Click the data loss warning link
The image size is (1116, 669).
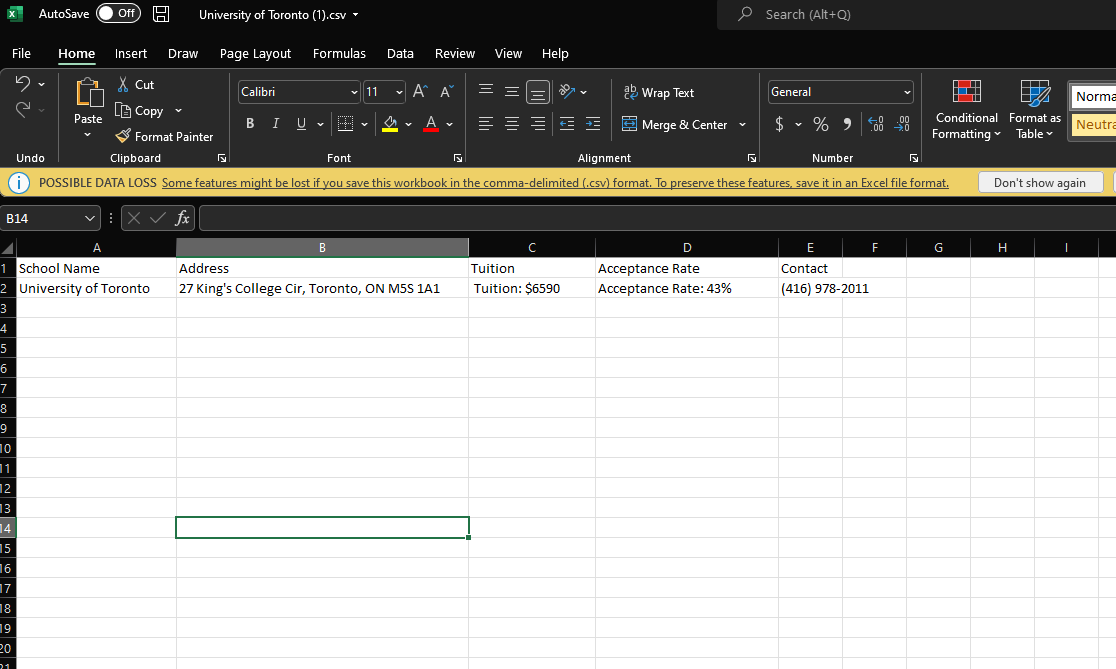click(555, 183)
